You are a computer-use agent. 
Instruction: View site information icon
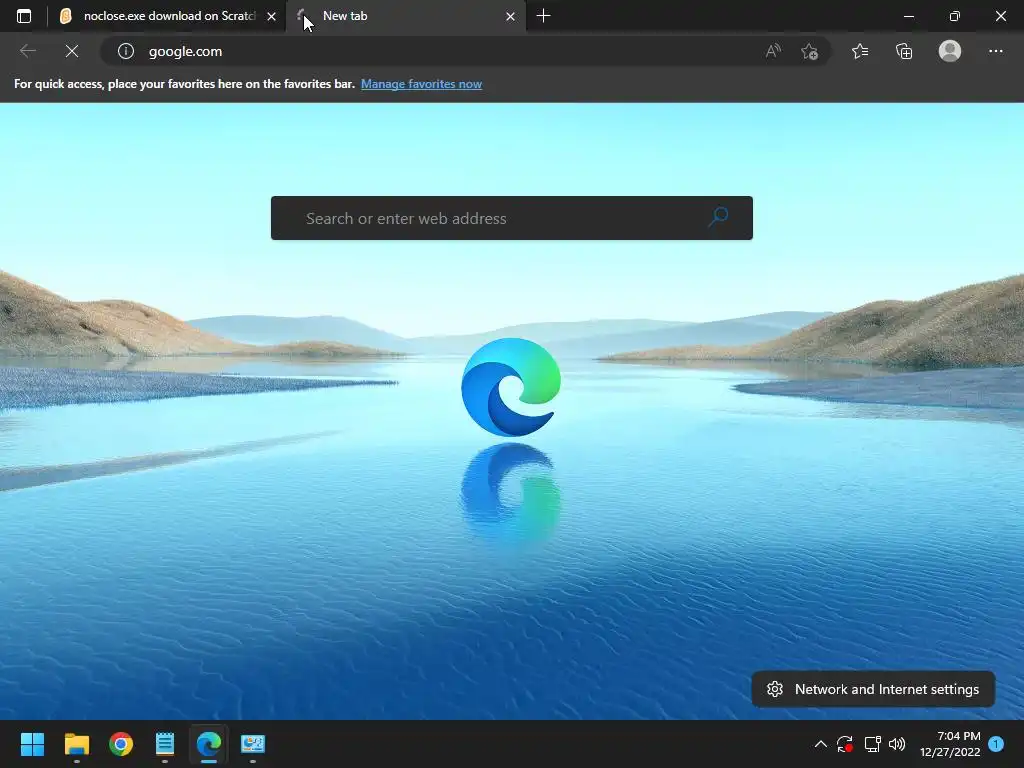[x=125, y=51]
